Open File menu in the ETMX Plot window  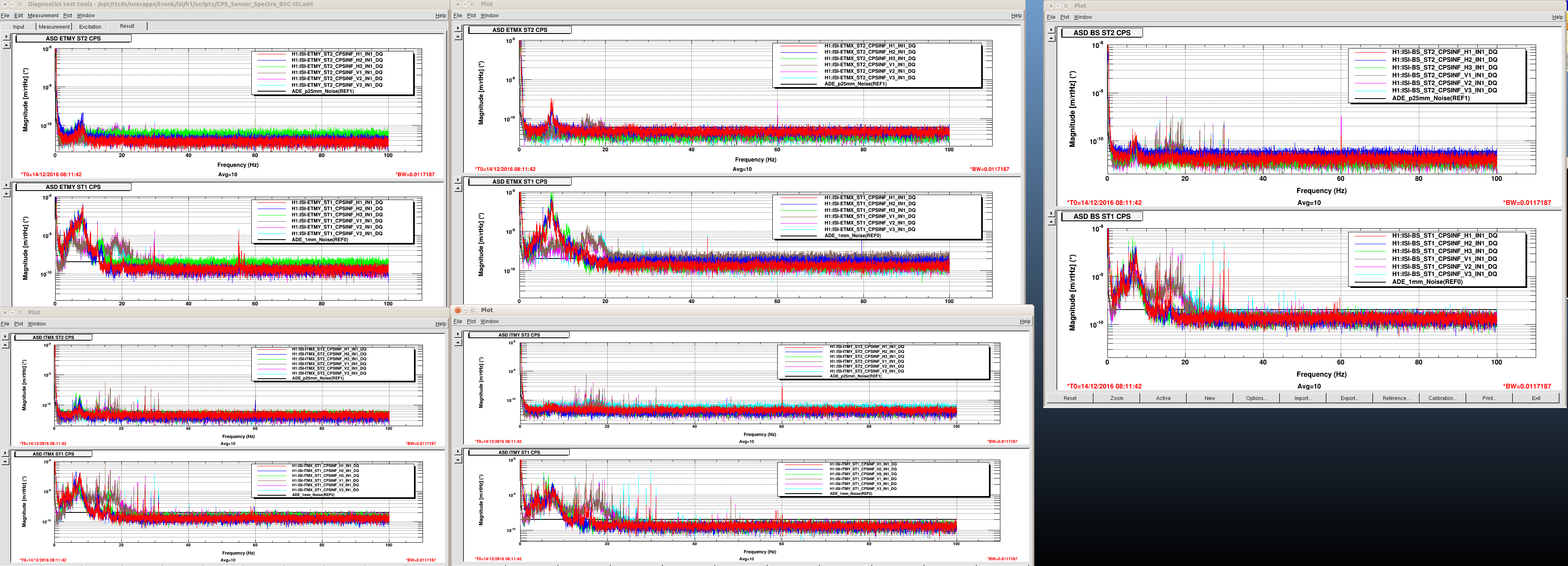pyautogui.click(x=458, y=15)
